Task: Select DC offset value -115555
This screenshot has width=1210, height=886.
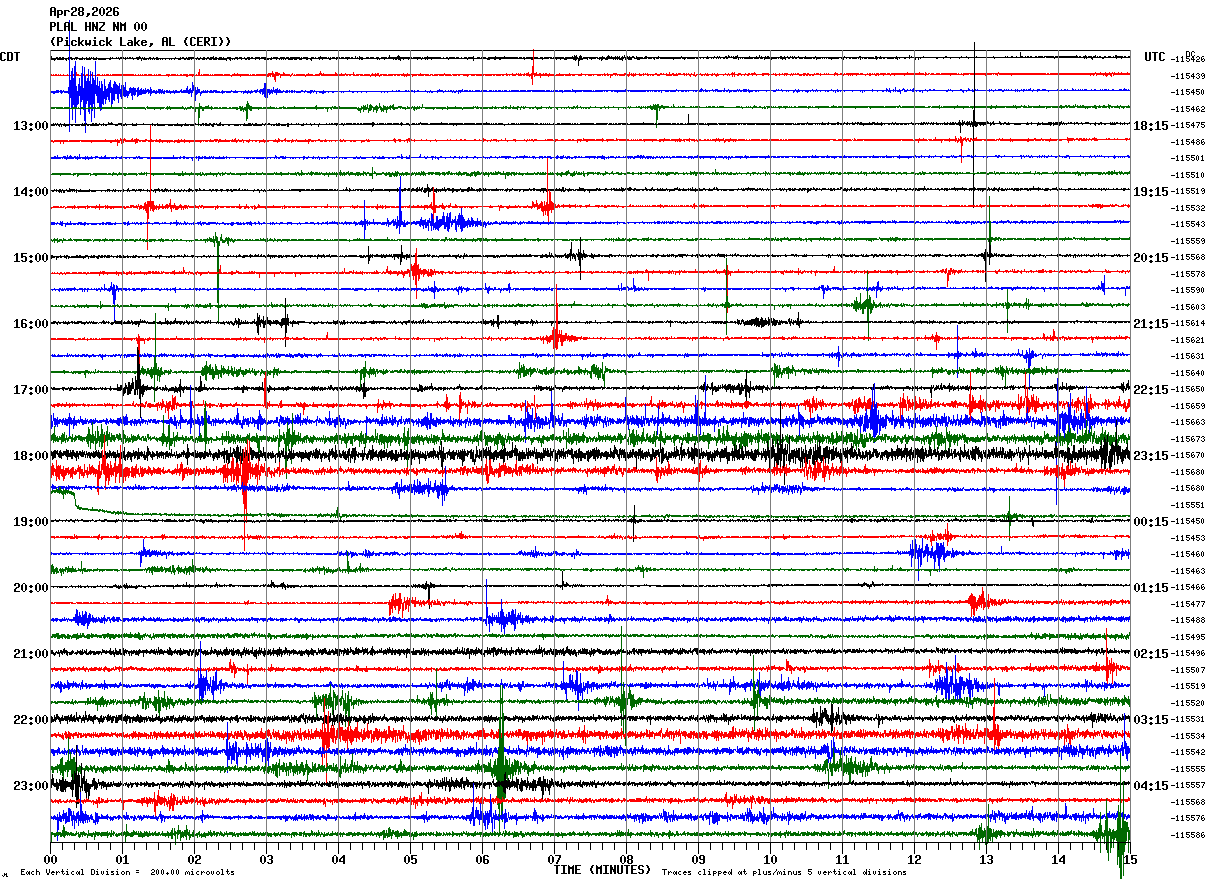Action: (x=1188, y=769)
